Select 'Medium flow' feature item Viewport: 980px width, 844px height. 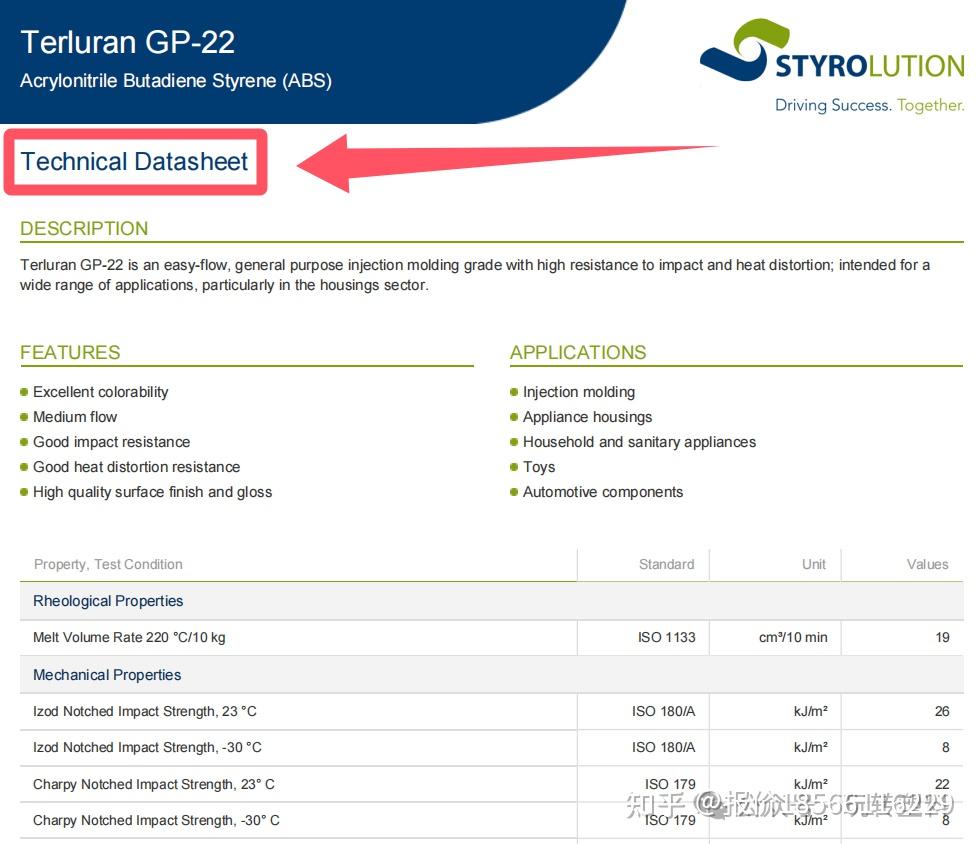(x=75, y=417)
